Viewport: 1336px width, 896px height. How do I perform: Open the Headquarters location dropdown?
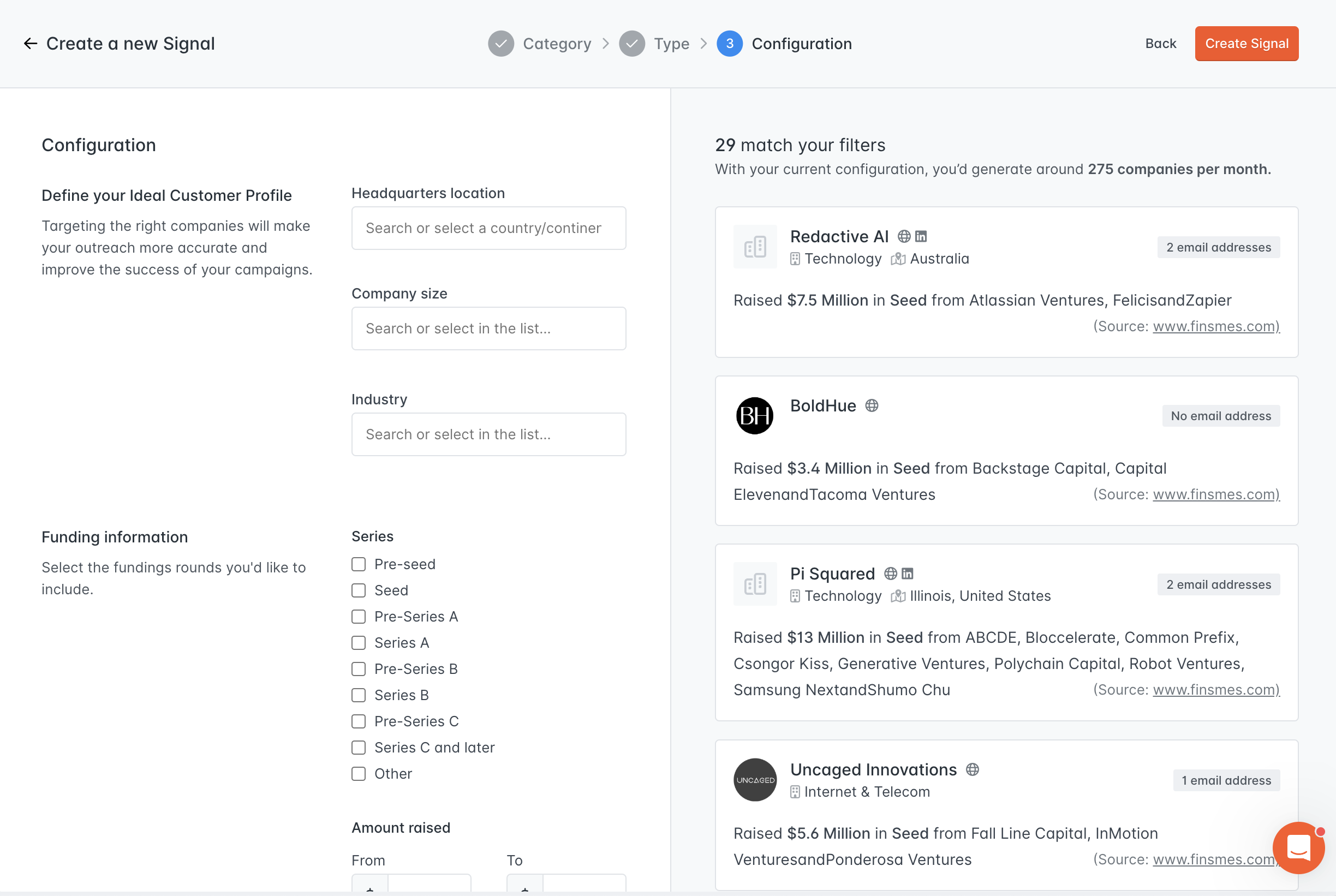tap(488, 228)
